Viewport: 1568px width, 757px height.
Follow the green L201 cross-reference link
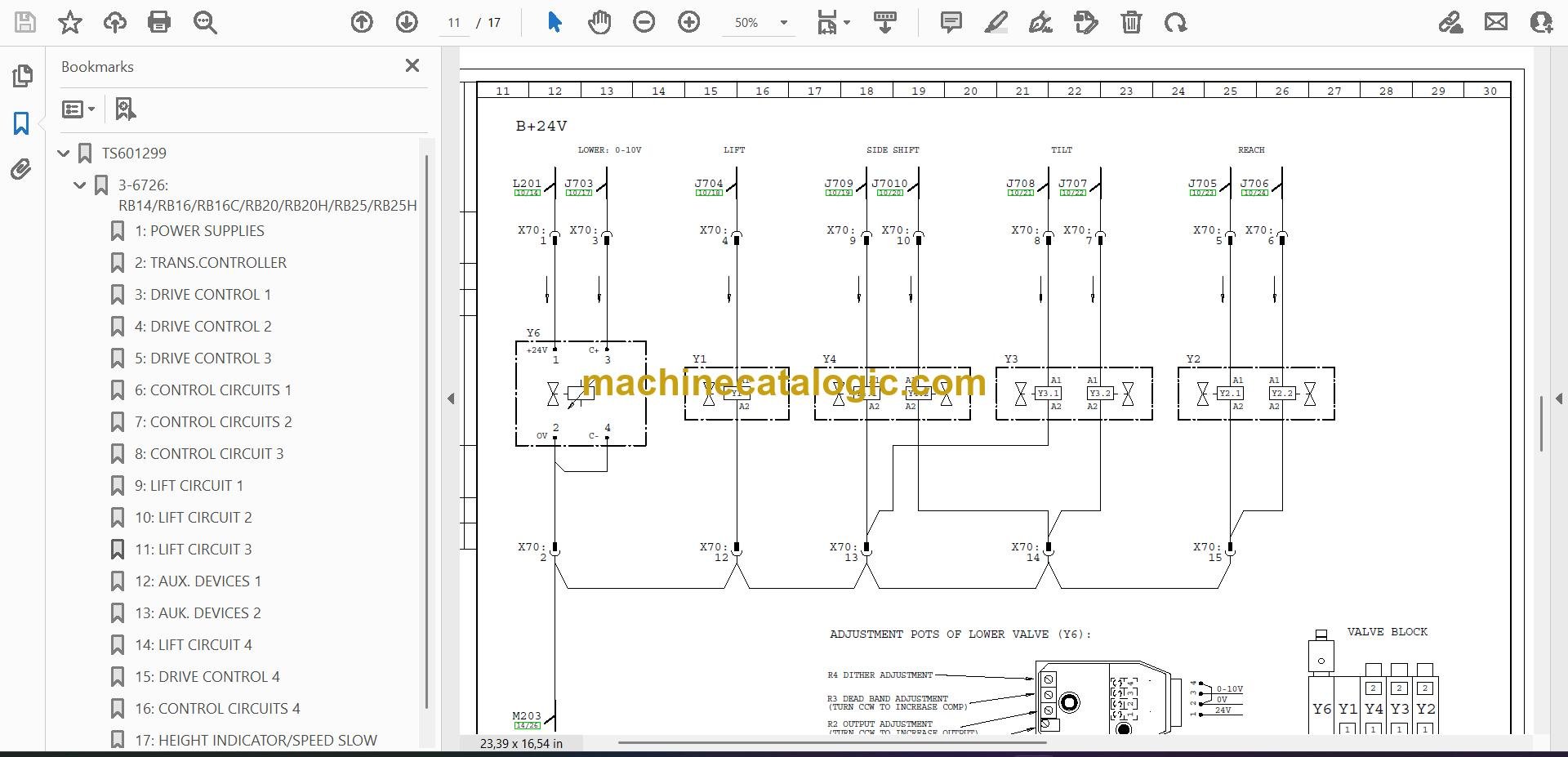click(527, 193)
